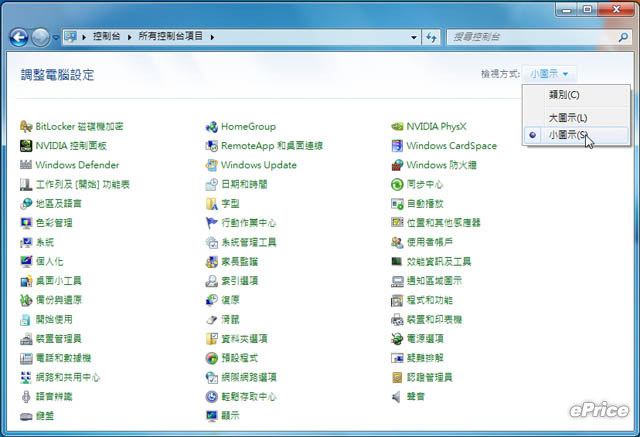640x437 pixels.
Task: Open the BitLocker 磁碟機加密 icon
Action: (x=26, y=126)
